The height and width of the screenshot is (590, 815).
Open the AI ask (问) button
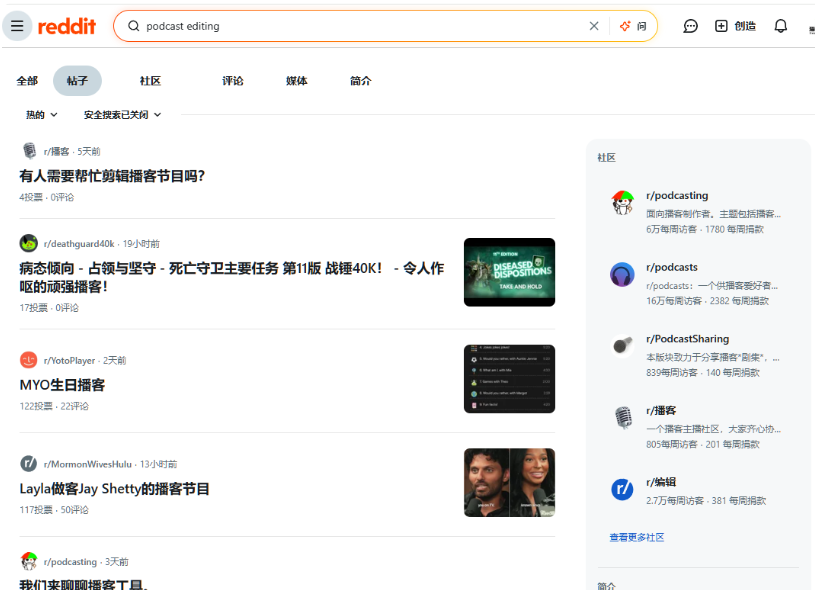pyautogui.click(x=634, y=26)
